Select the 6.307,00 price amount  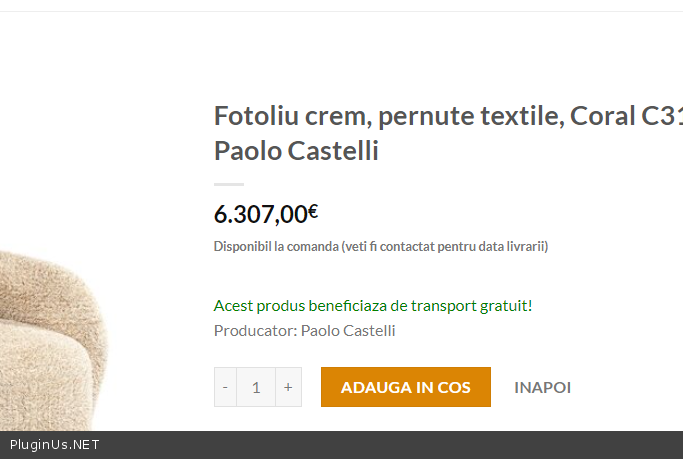tap(260, 214)
